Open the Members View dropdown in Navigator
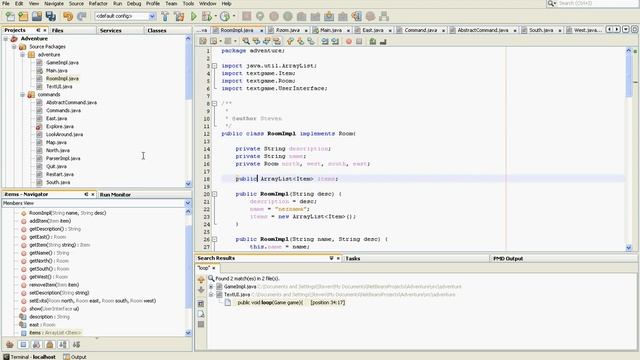This screenshot has width=640, height=360. point(187,203)
